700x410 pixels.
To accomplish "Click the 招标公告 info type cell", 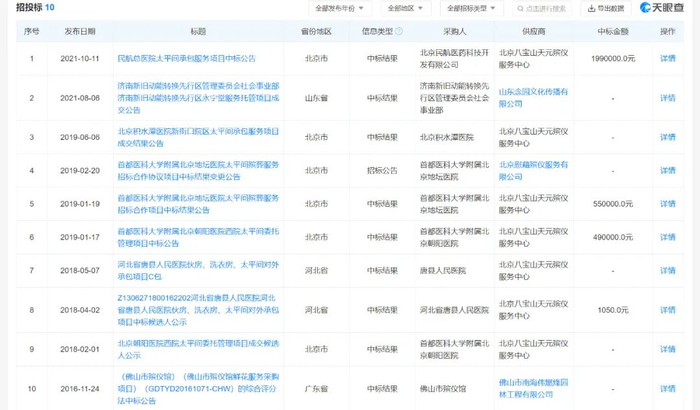I will point(382,171).
